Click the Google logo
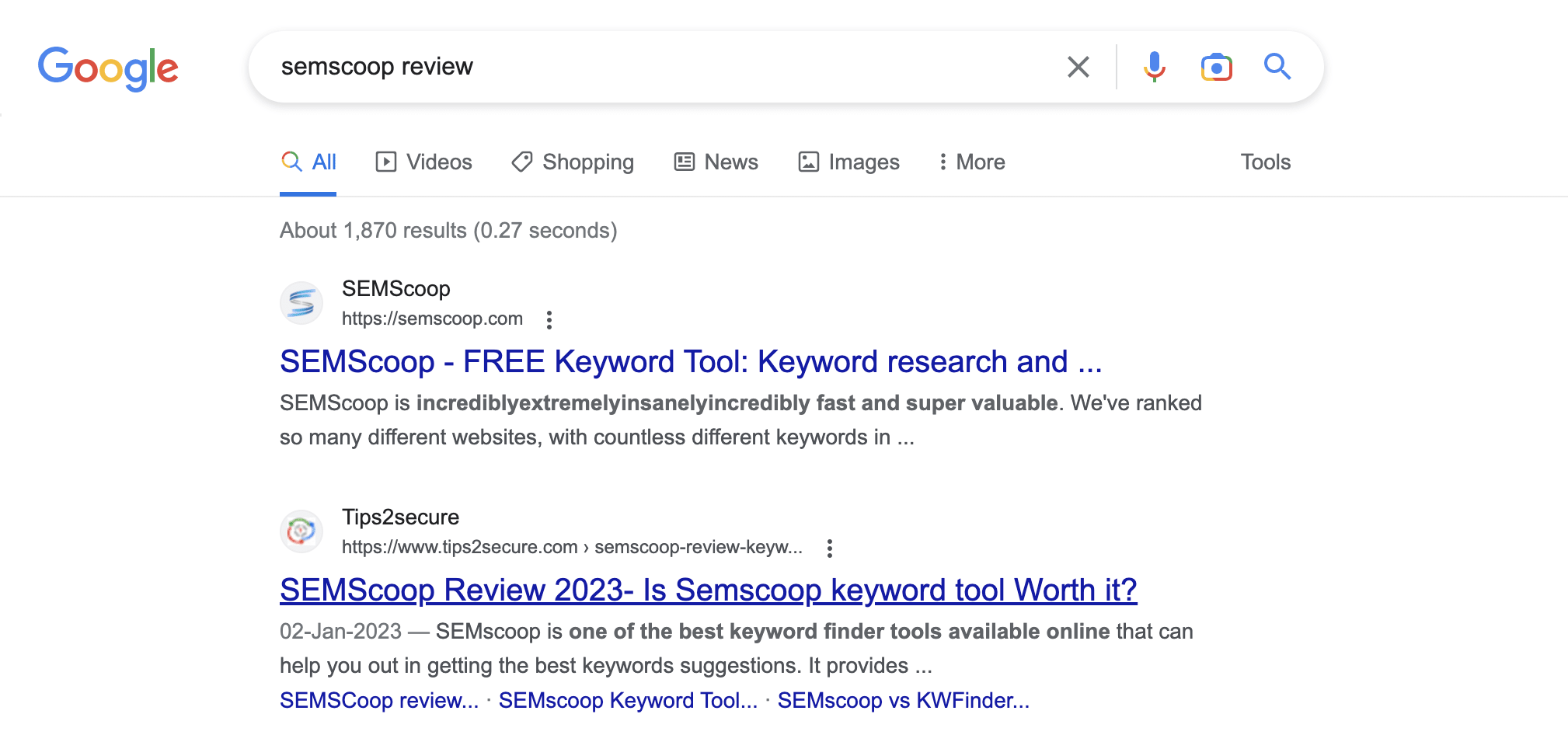The height and width of the screenshot is (735, 1568). point(108,68)
